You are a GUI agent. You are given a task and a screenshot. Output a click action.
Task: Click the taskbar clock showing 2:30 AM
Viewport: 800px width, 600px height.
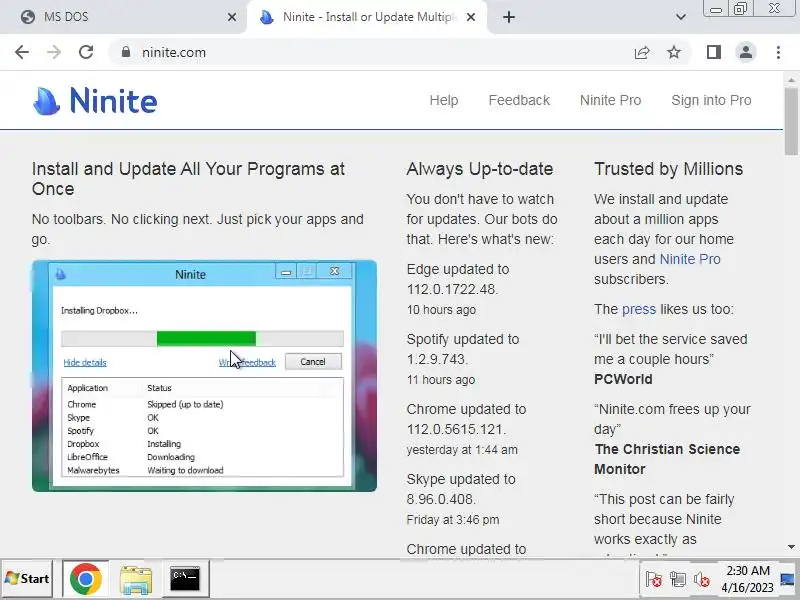pyautogui.click(x=747, y=579)
